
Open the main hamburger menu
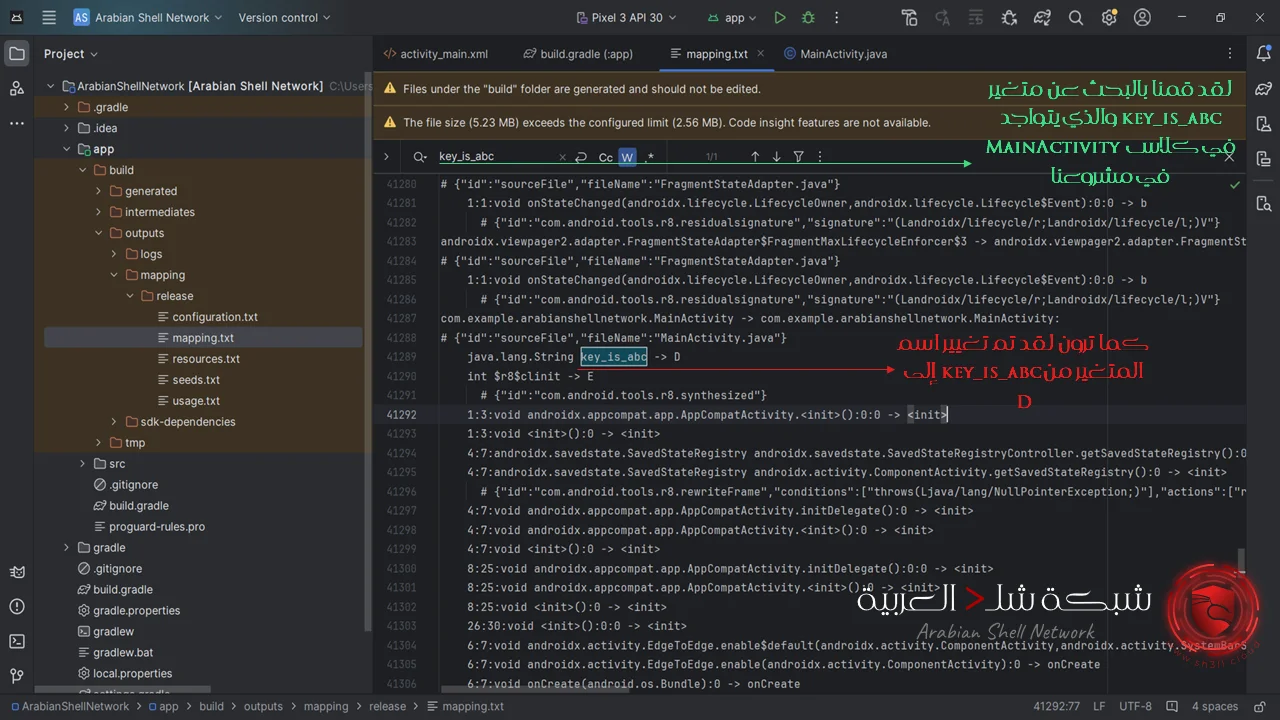click(47, 17)
